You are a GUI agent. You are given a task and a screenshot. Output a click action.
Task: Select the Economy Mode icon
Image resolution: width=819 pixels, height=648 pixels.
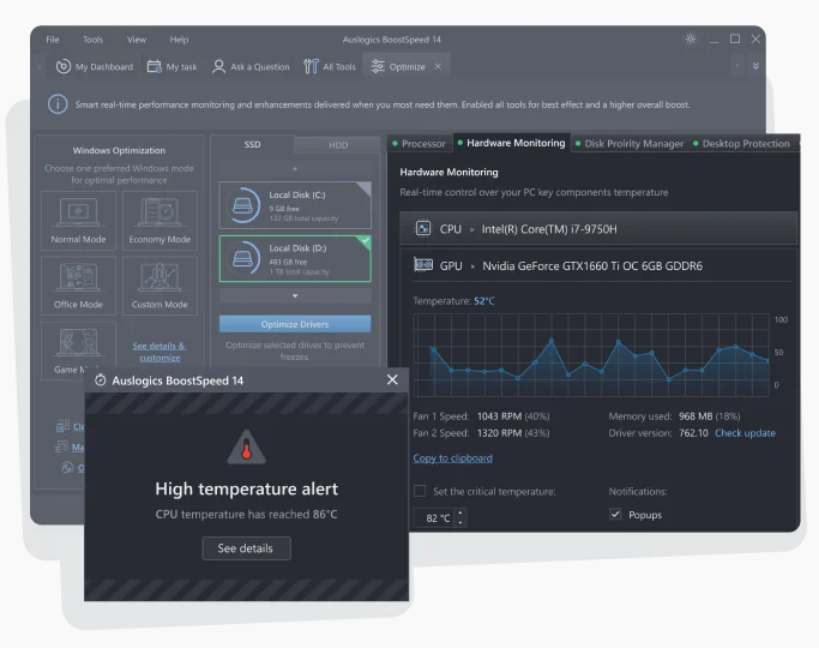point(159,212)
